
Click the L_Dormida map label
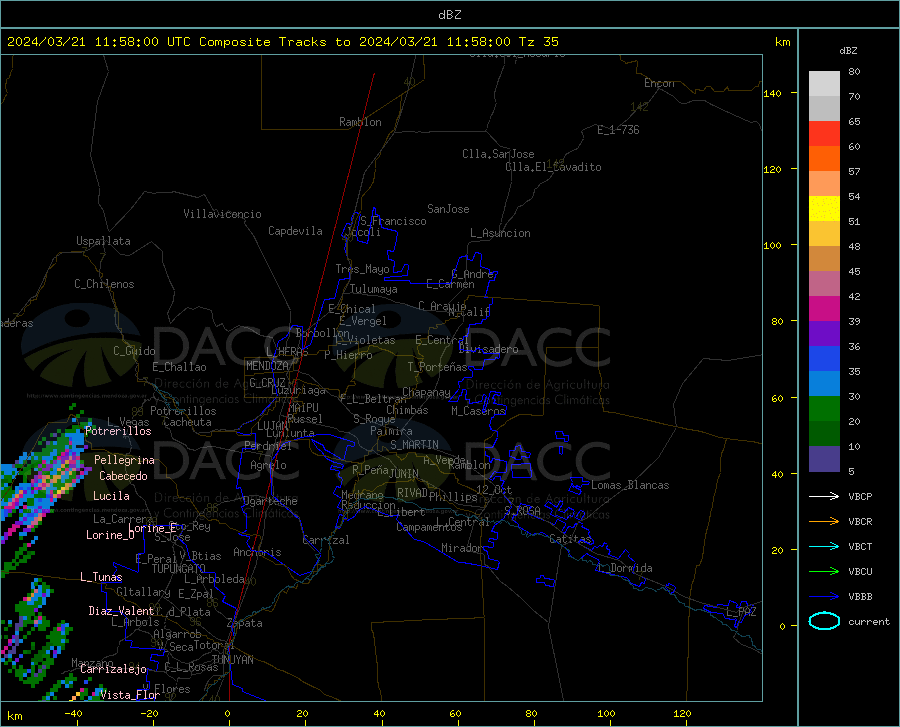tap(625, 568)
